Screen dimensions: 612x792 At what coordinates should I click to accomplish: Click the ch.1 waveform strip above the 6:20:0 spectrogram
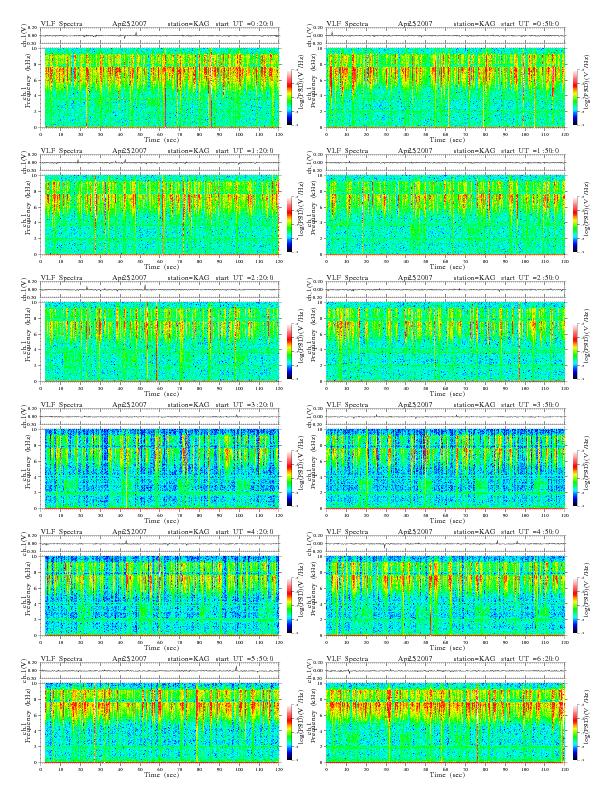[x=445, y=671]
